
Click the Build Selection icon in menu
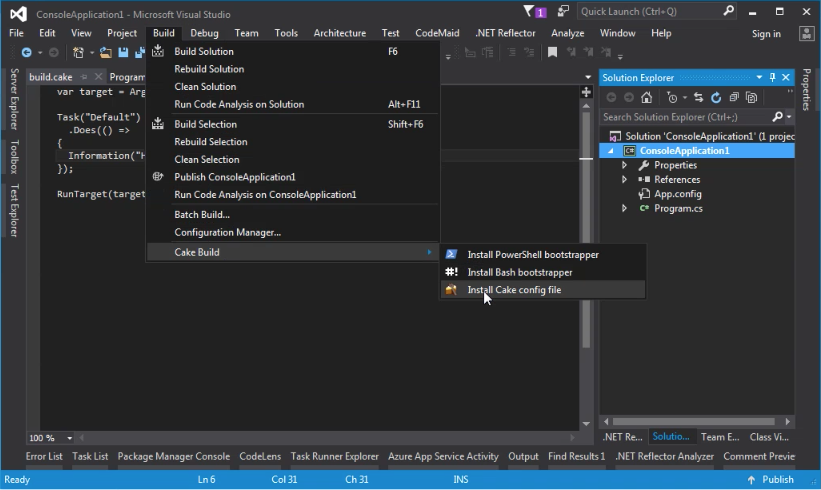point(158,124)
